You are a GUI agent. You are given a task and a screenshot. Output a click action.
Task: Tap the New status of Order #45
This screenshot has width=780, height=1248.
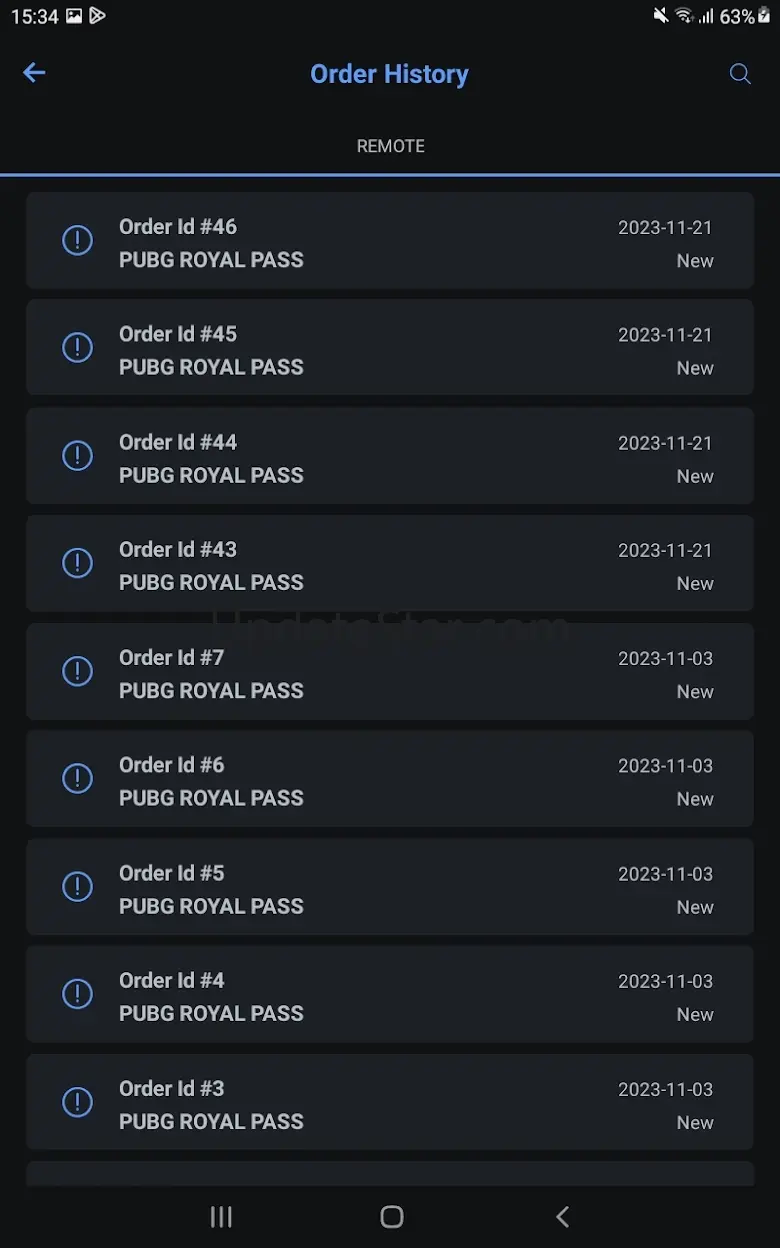(x=695, y=368)
